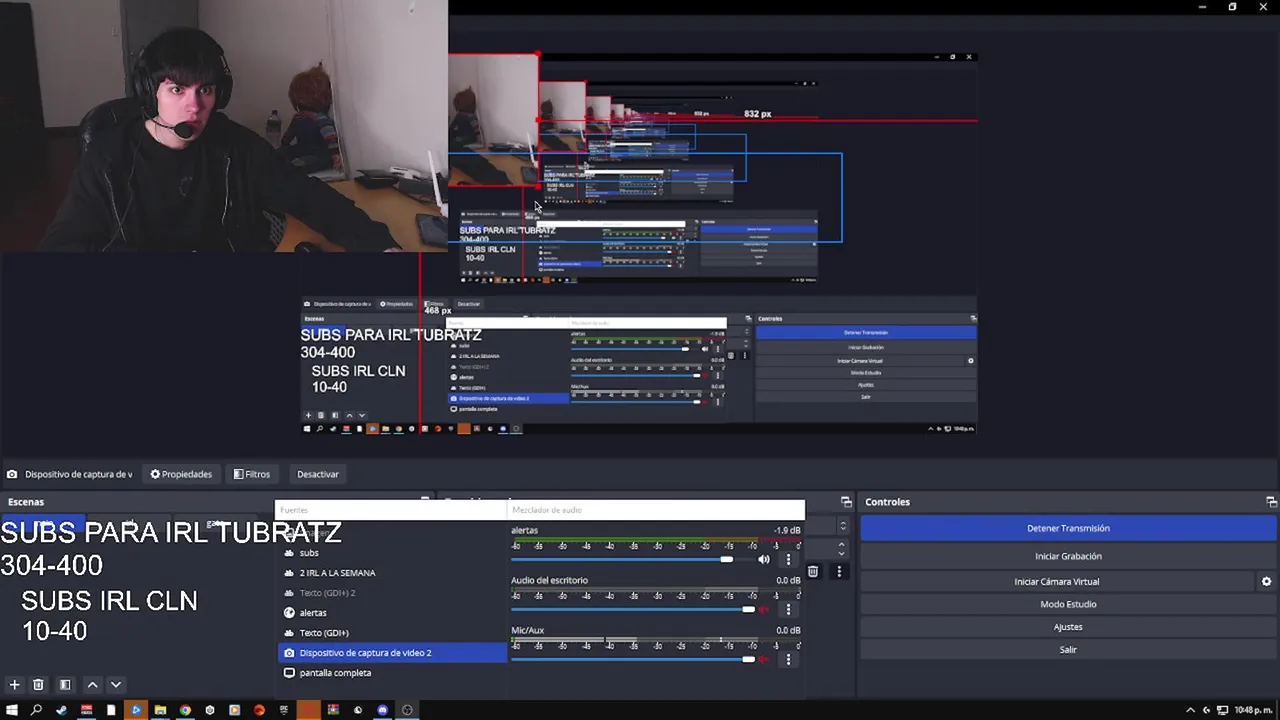Click Desactivar for the capture device

click(318, 474)
